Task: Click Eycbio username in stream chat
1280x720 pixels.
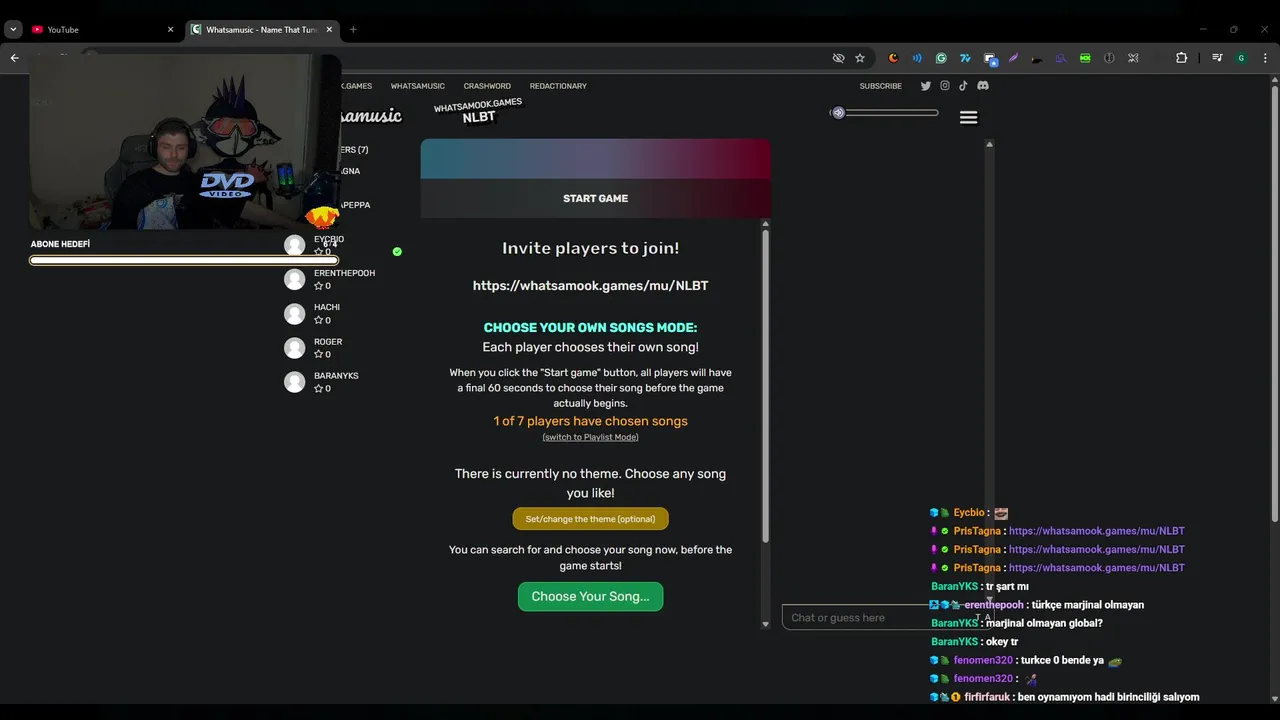Action: (969, 513)
